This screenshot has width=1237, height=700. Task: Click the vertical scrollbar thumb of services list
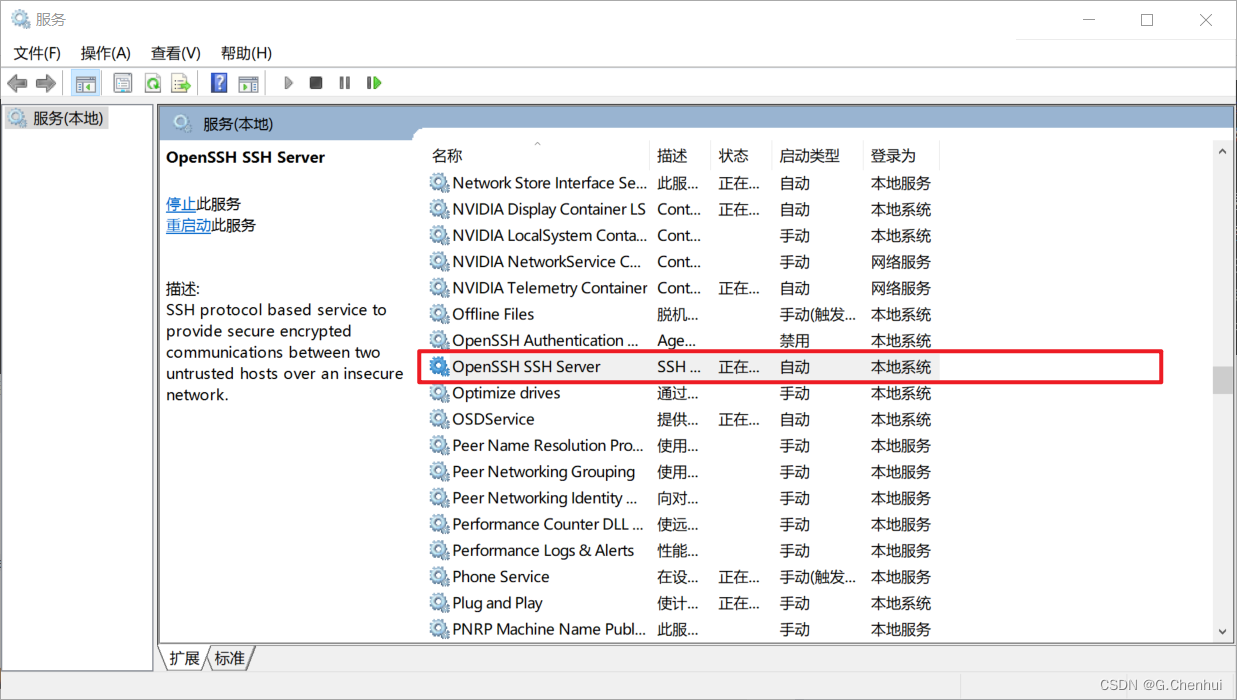pos(1222,380)
